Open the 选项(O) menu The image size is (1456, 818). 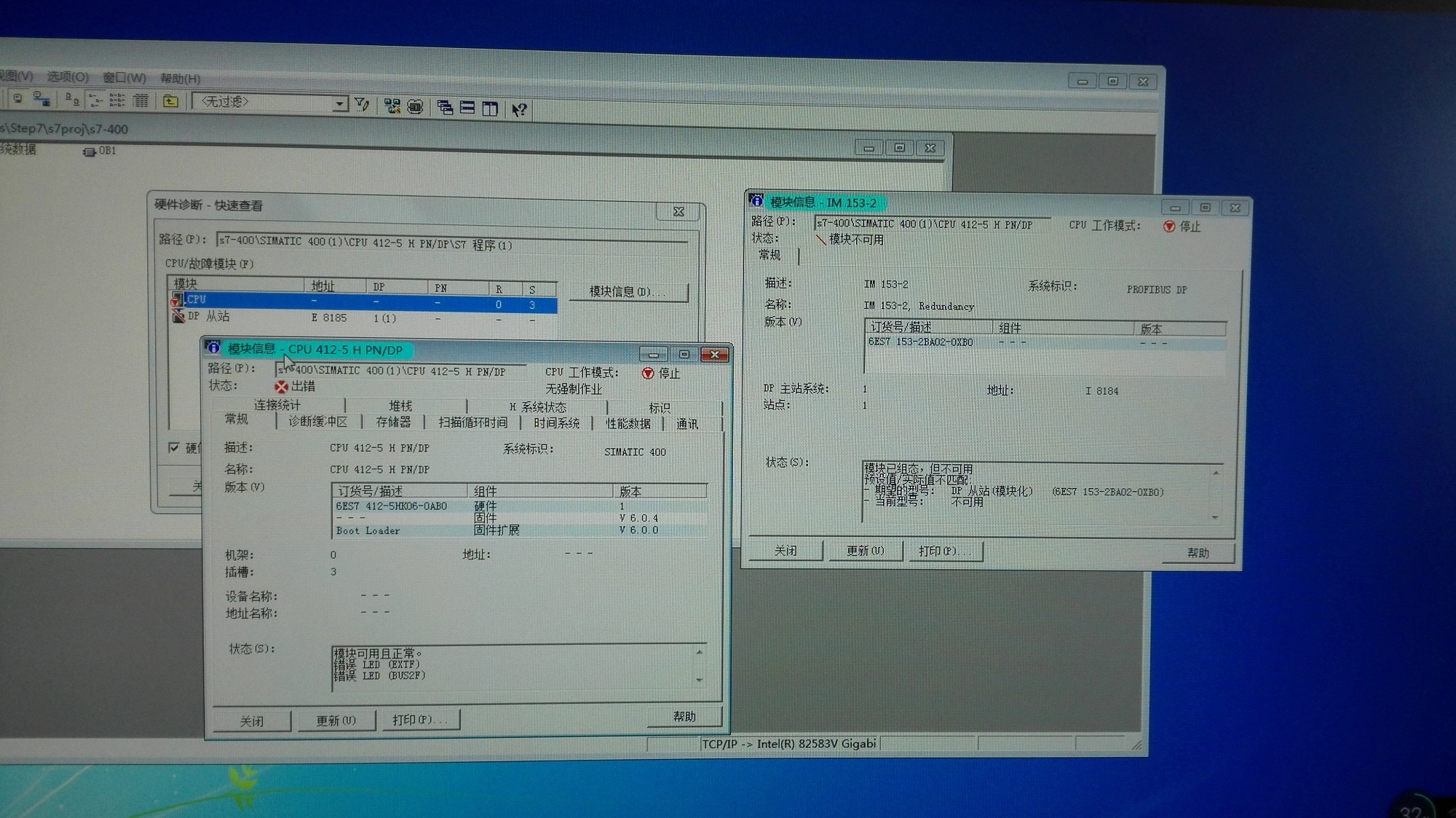(68, 76)
